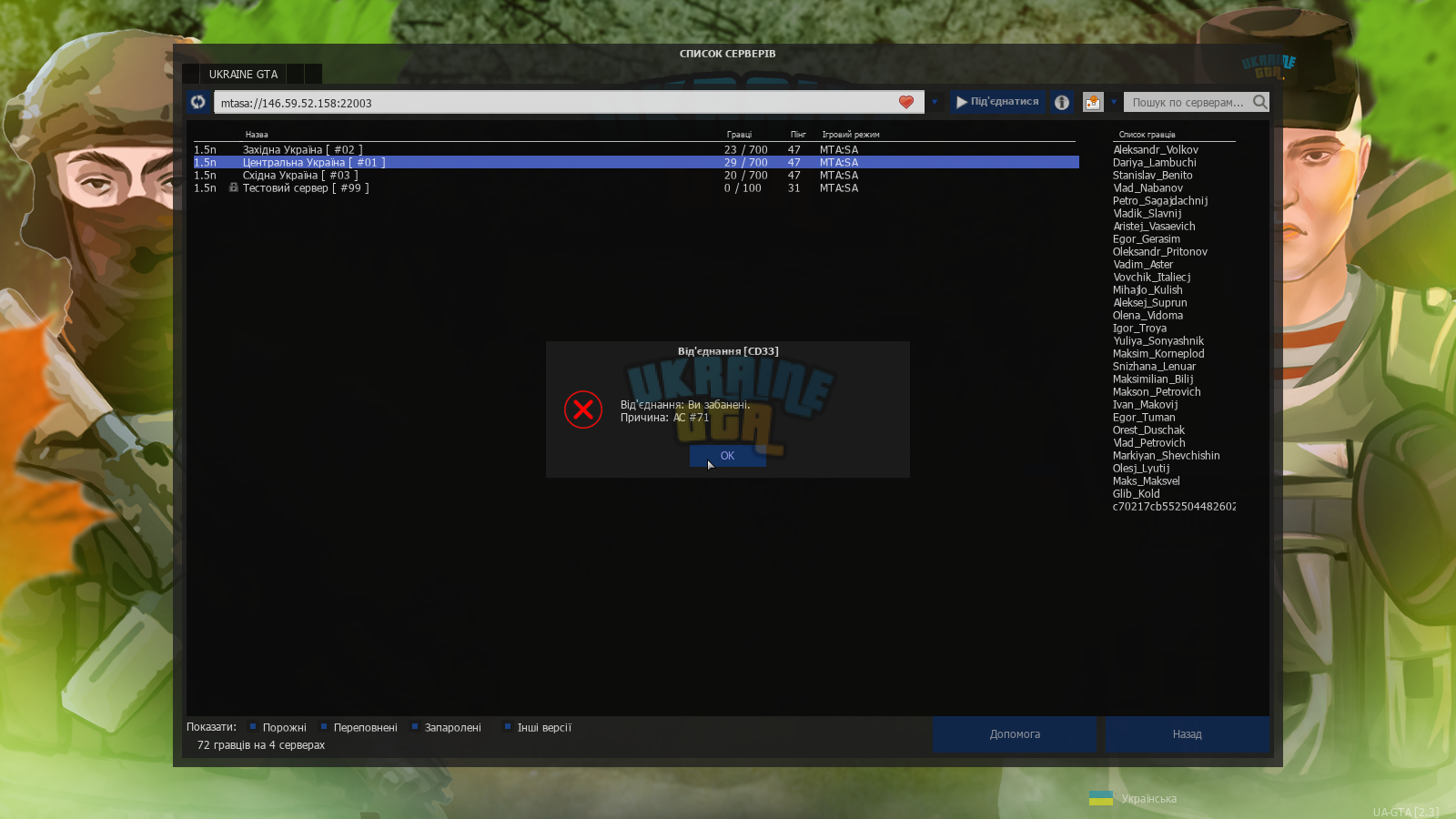Open server information via info icon
The height and width of the screenshot is (819, 1456).
coord(1062,102)
